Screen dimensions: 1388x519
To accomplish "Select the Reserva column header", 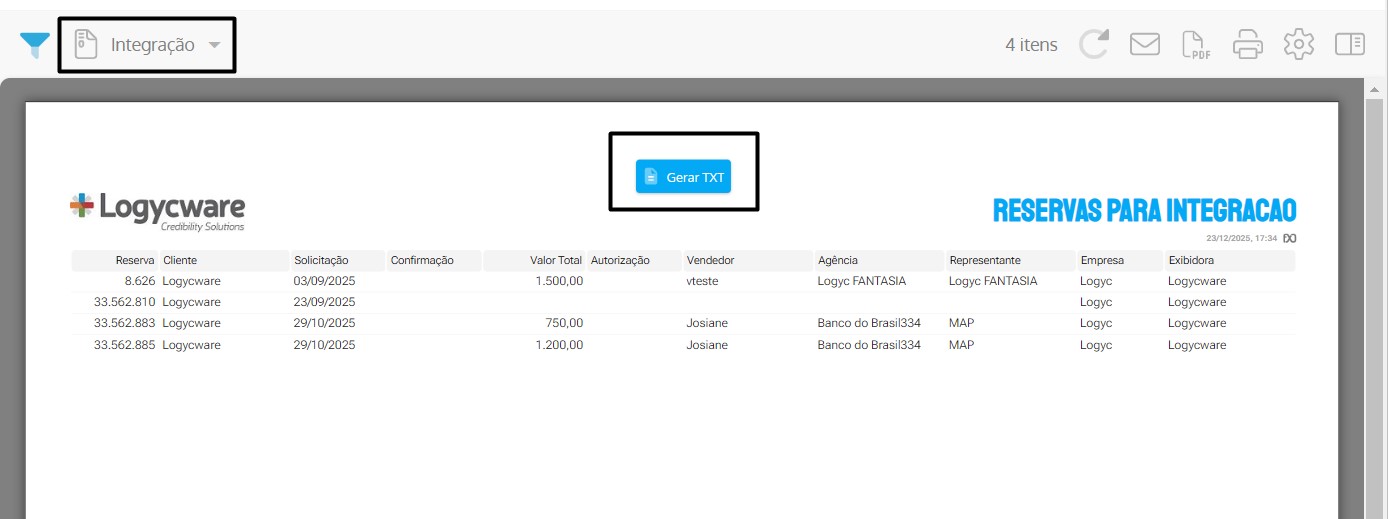I will click(134, 260).
